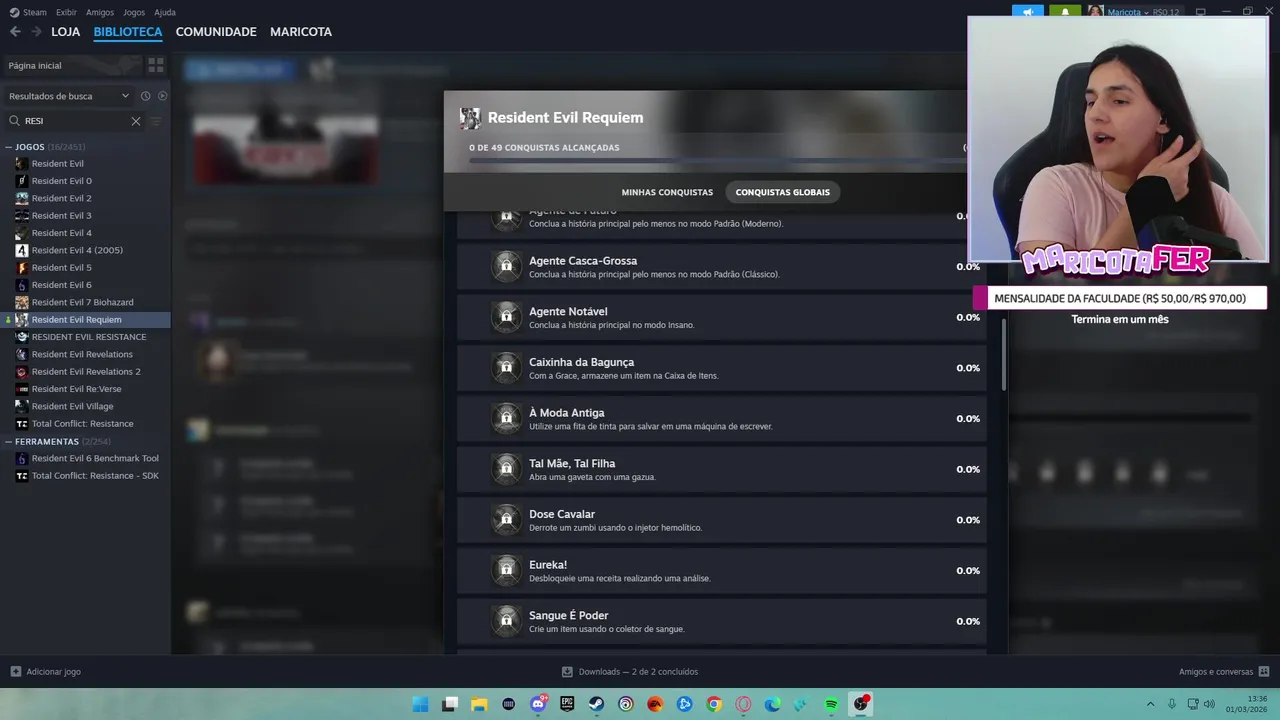Open the Windows Start menu
The image size is (1280, 720).
(x=420, y=704)
